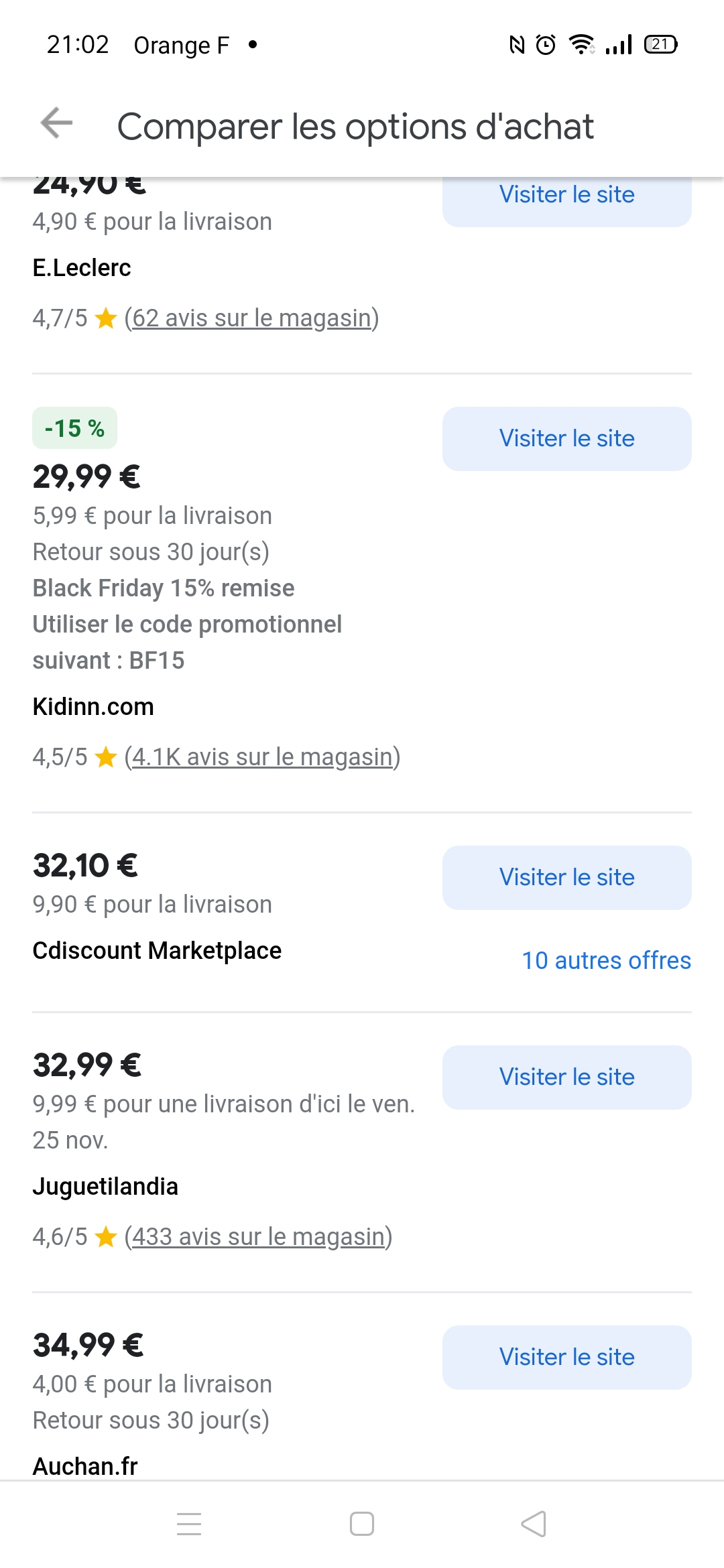
Task: Visit the Juguetilandia site
Action: [566, 1077]
